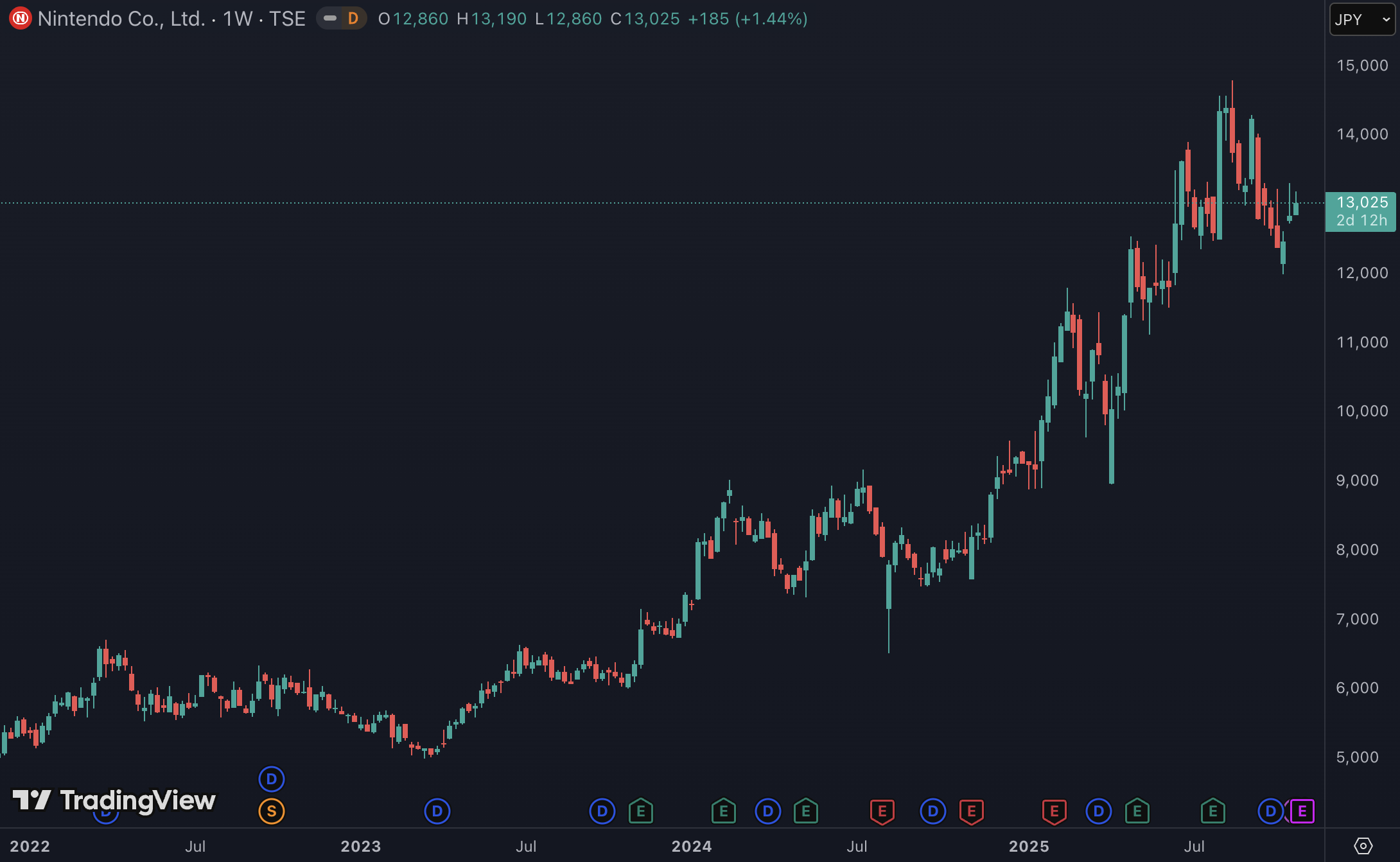This screenshot has width=1400, height=862.
Task: Show the red earnings marker from August 2024
Action: [882, 811]
